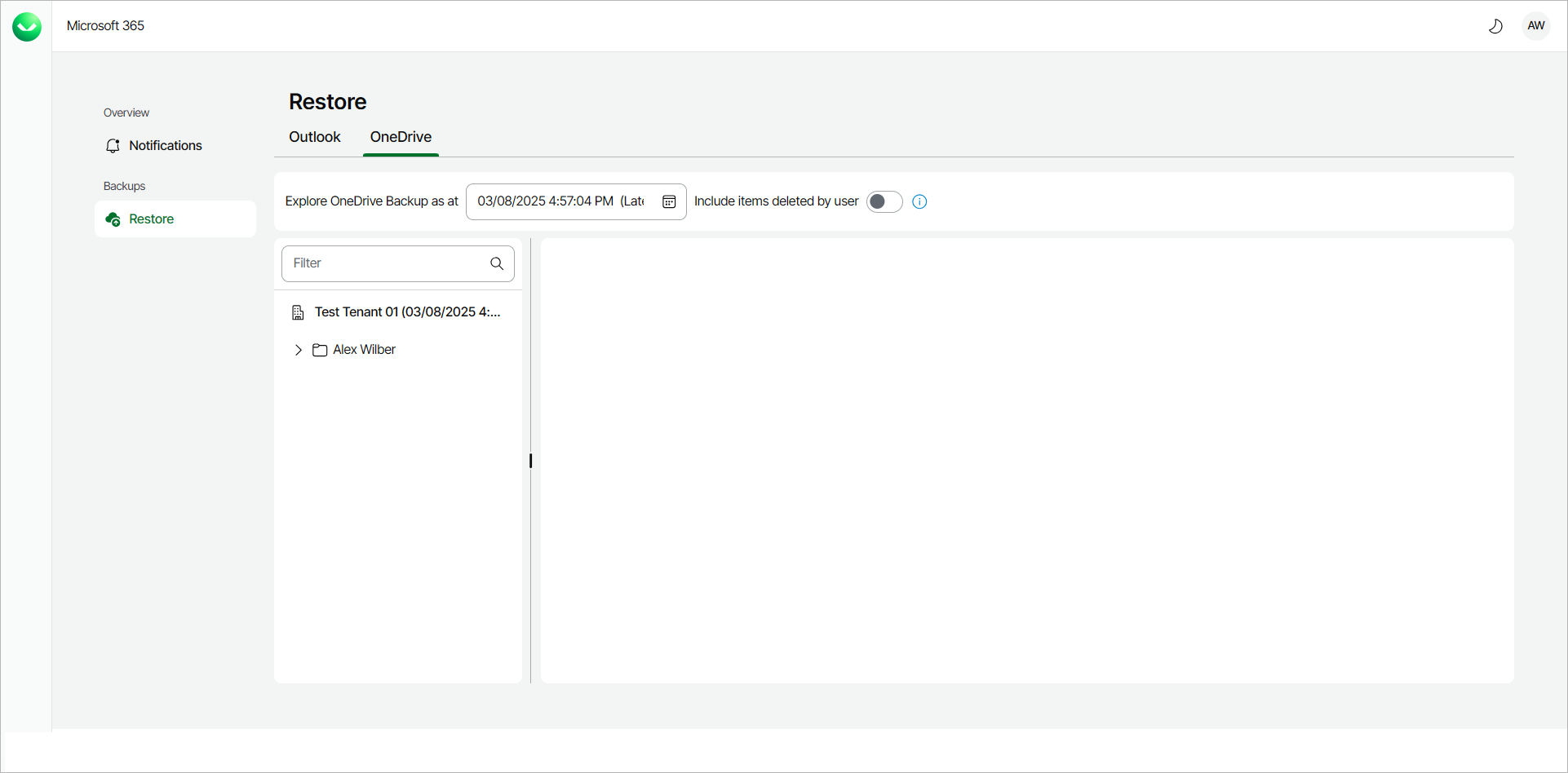Collapse the Alex Wilber chevron
Viewport: 1568px width, 773px height.
click(x=299, y=350)
